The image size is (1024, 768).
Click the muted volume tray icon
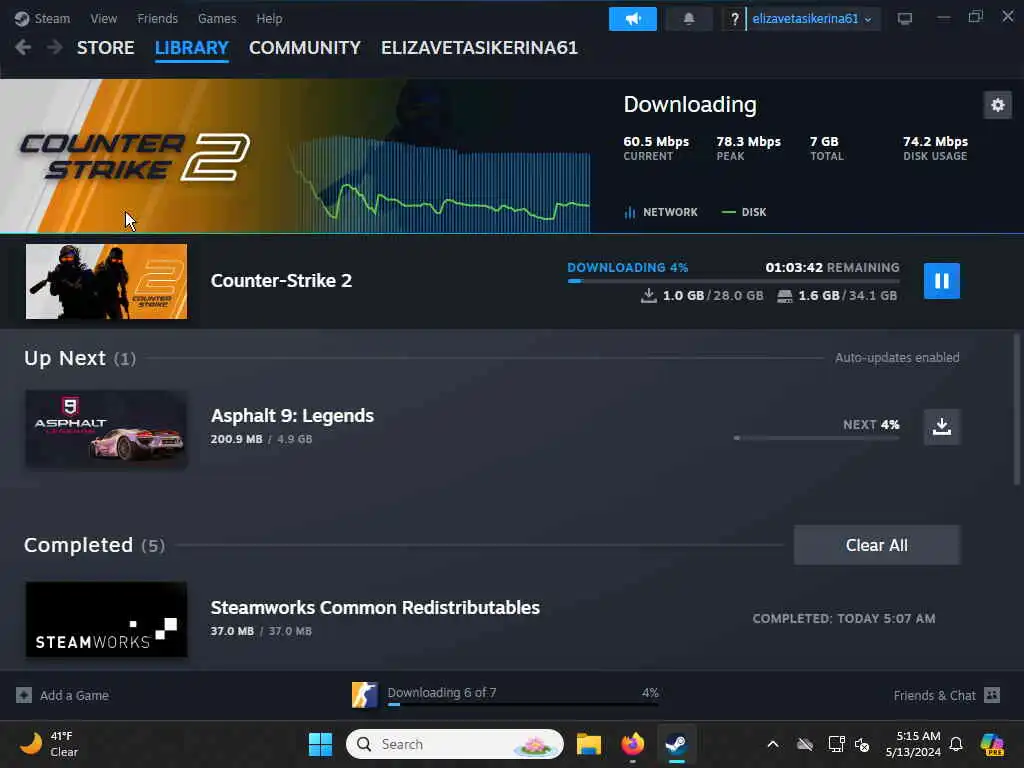862,744
